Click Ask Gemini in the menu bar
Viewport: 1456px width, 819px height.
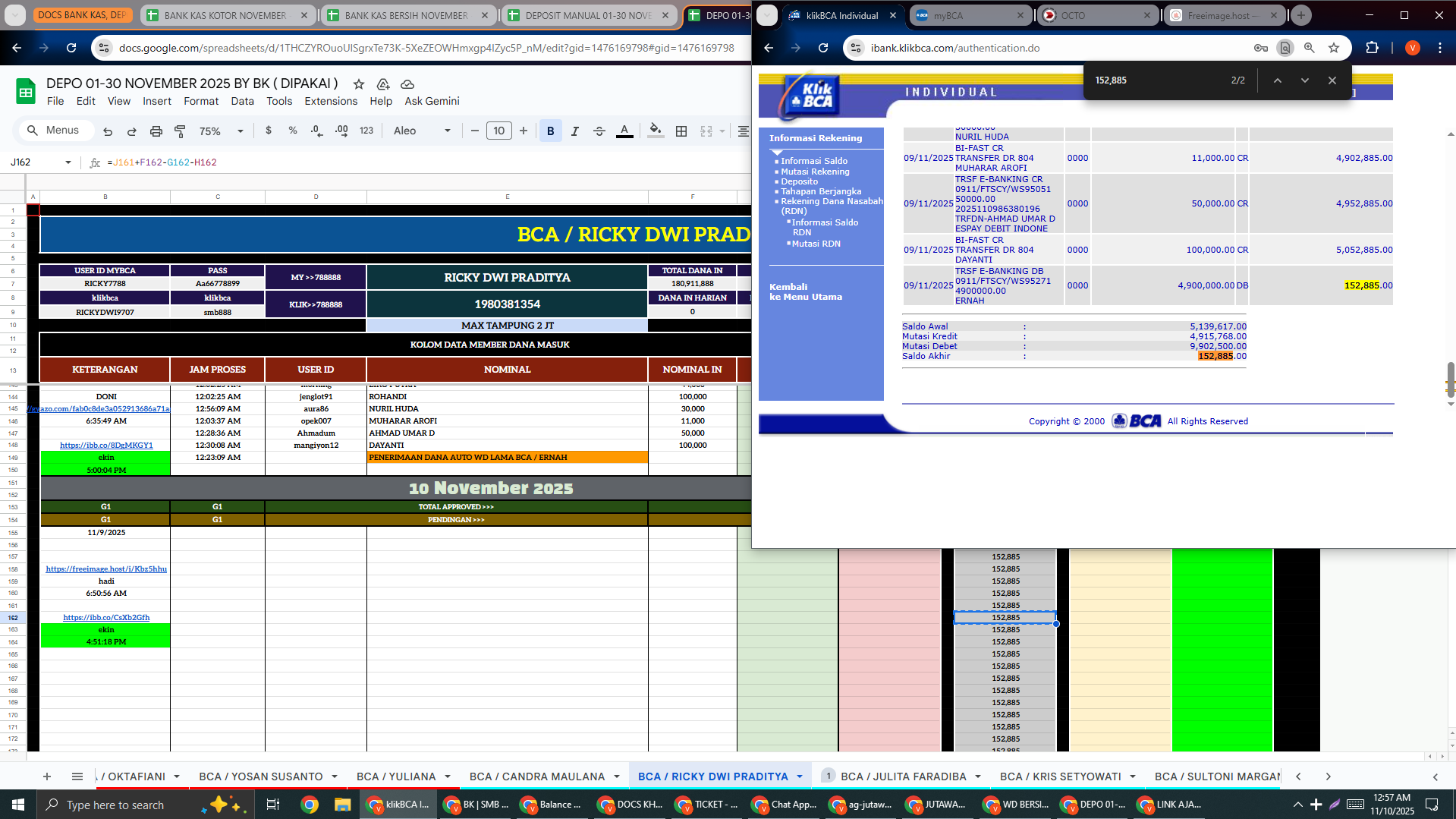click(x=432, y=101)
